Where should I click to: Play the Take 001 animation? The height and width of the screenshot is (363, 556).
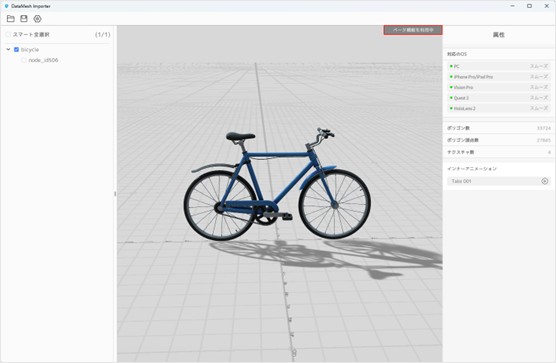click(545, 181)
